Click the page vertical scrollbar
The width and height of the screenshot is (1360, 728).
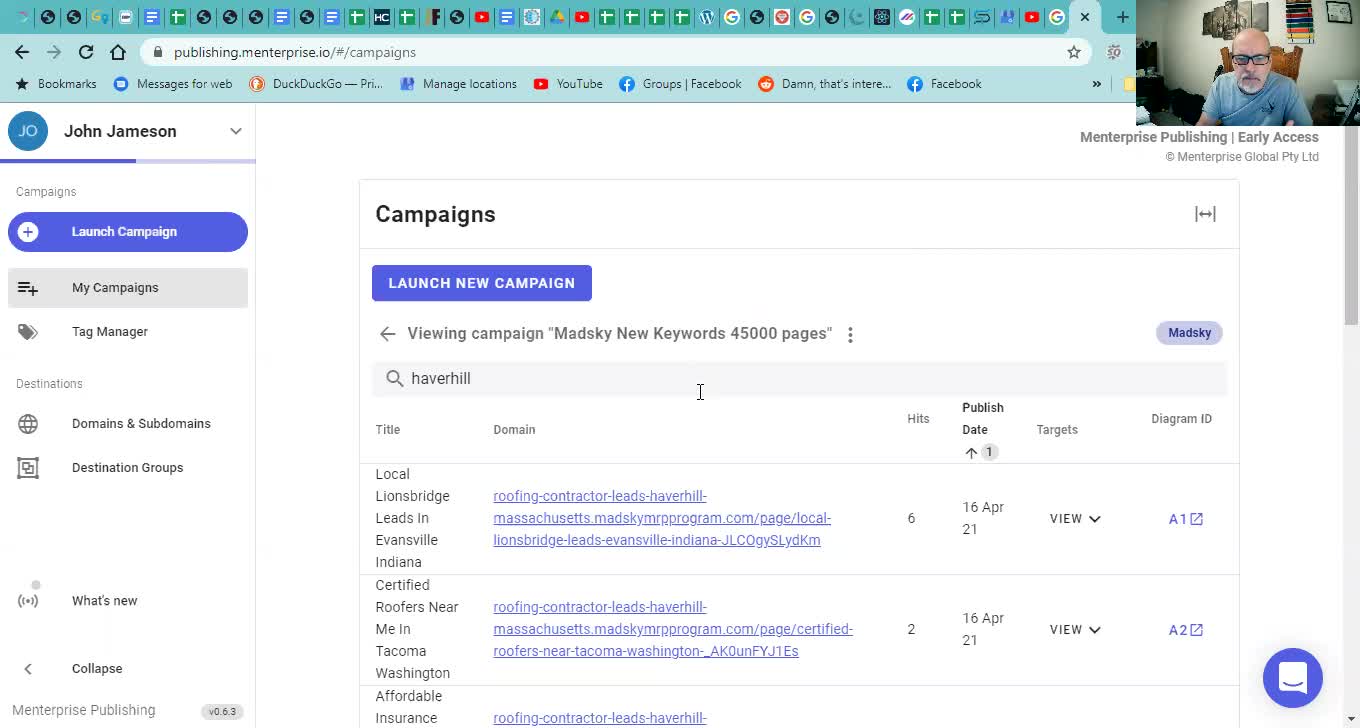[1351, 225]
